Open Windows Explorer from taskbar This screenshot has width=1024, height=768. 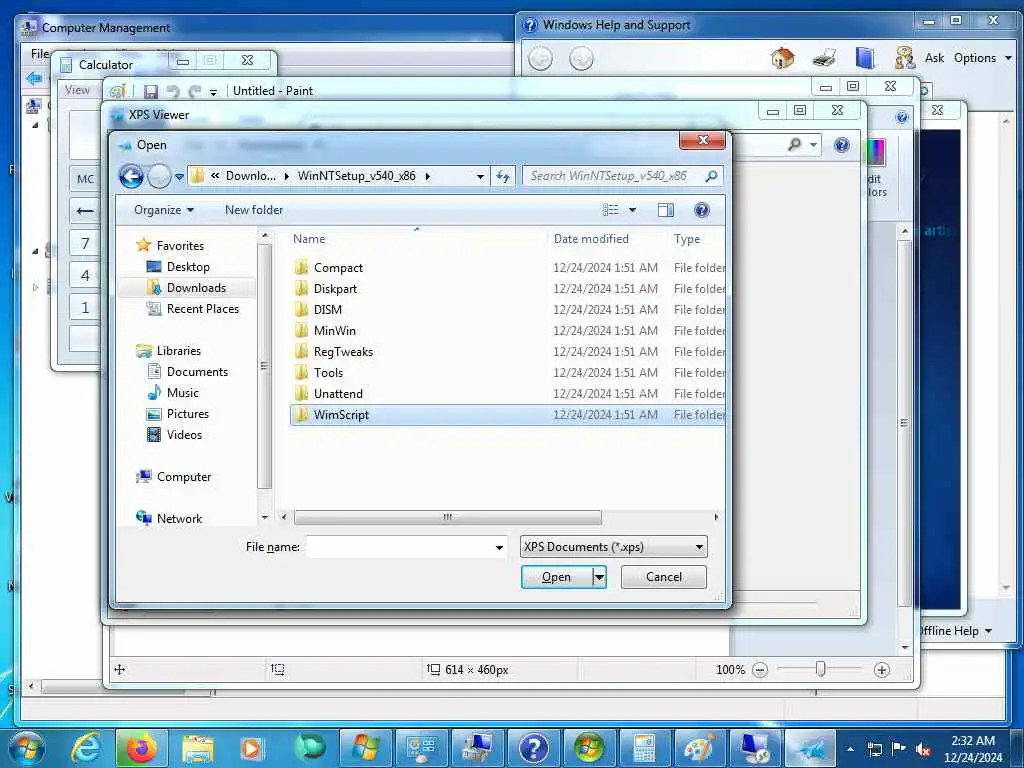click(197, 748)
